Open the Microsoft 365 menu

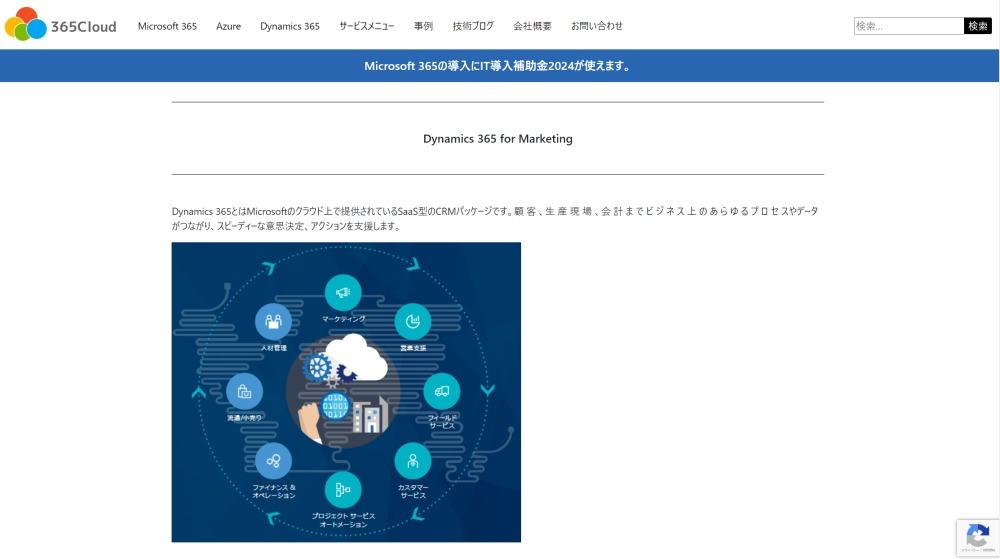point(167,26)
